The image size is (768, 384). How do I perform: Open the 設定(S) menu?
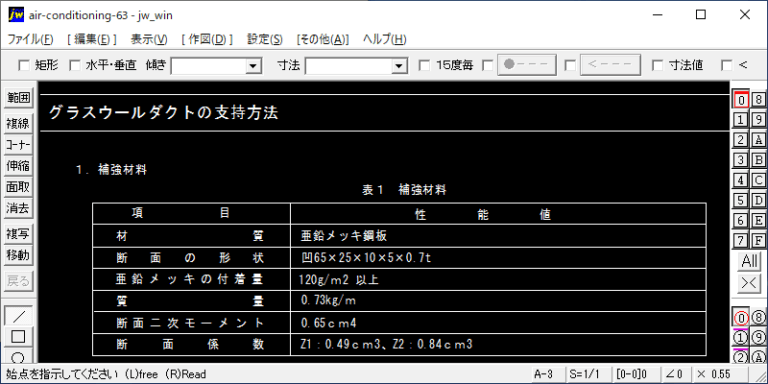tap(264, 39)
